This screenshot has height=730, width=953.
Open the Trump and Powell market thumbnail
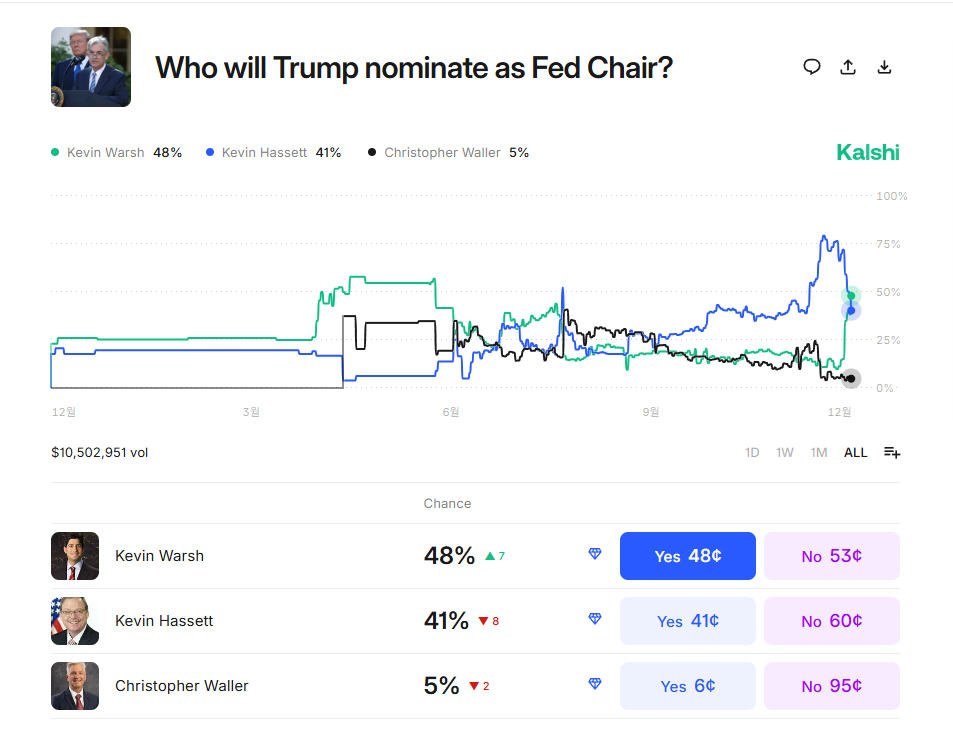pos(91,67)
